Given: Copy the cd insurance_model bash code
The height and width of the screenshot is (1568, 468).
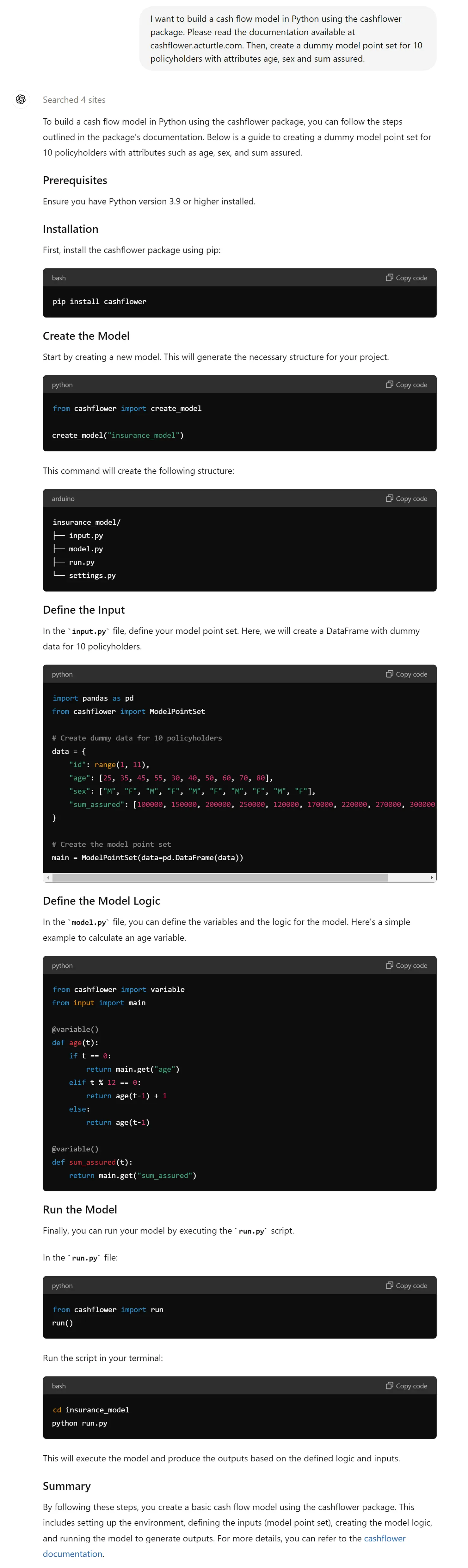Looking at the screenshot, I should pyautogui.click(x=406, y=1385).
